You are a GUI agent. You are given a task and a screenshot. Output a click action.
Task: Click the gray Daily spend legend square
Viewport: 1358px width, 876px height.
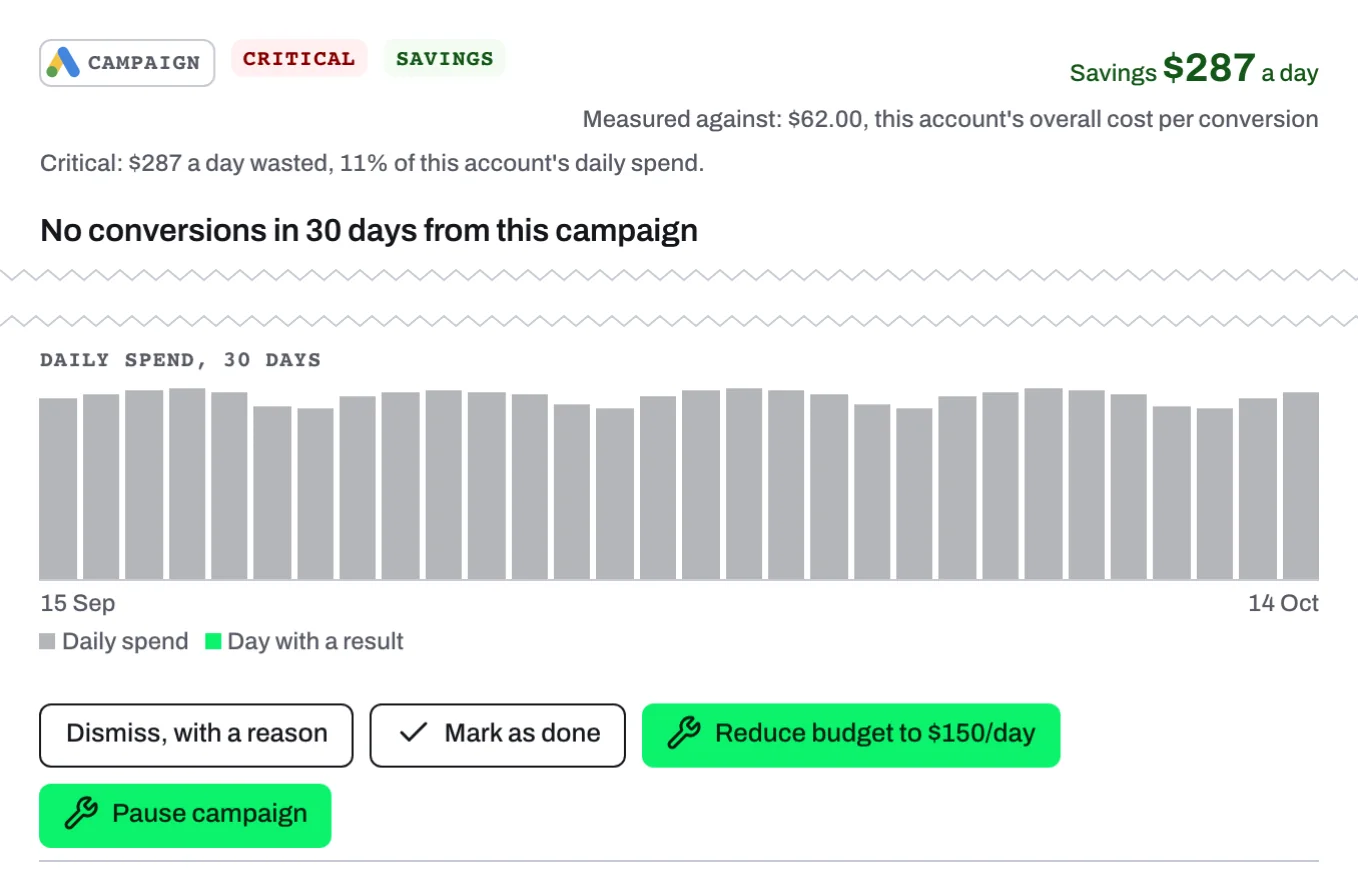pos(47,642)
